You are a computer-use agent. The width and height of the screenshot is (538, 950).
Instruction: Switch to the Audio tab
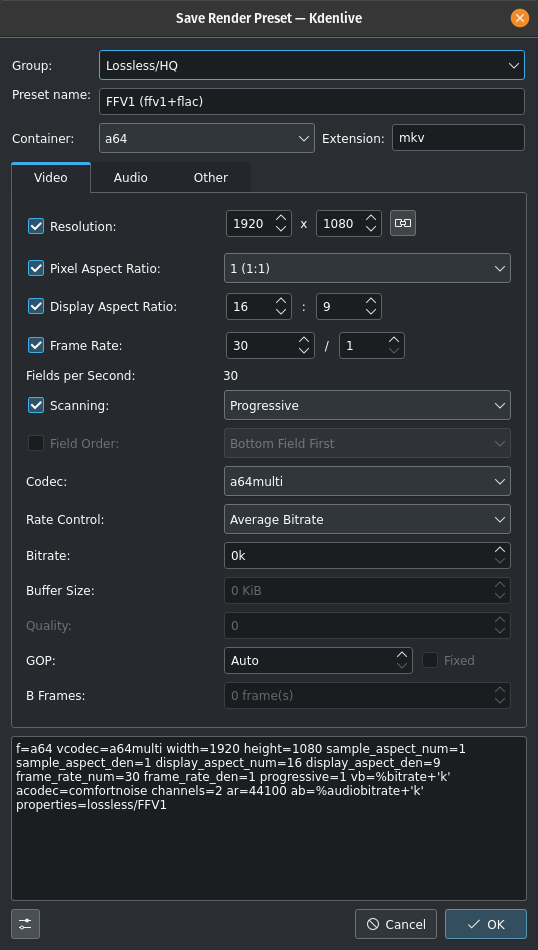coord(131,178)
